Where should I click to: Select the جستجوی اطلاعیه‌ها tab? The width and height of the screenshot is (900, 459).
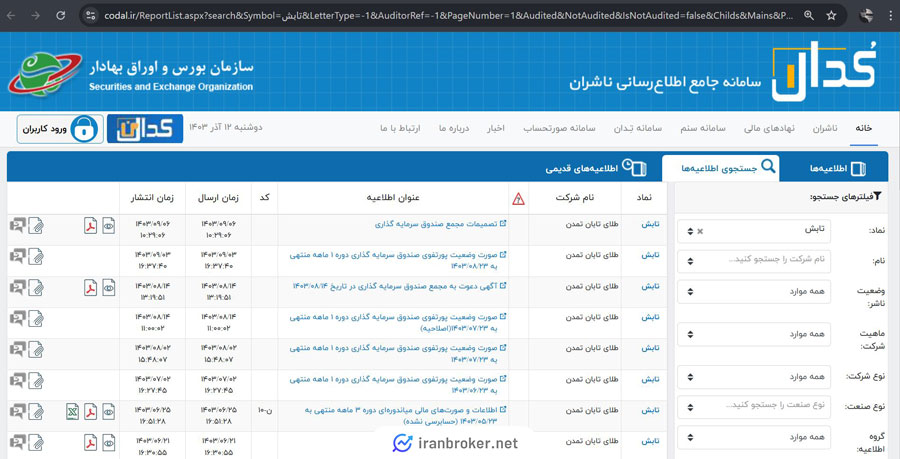(x=721, y=168)
